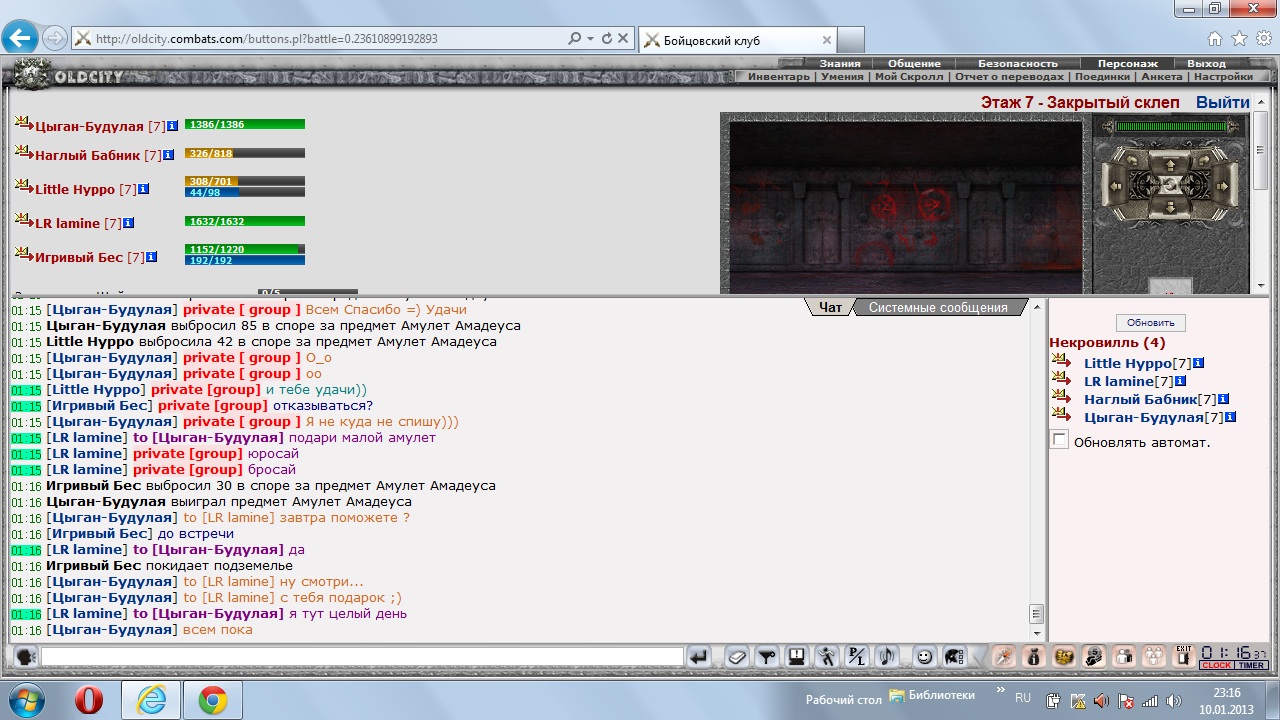This screenshot has height=720, width=1280.
Task: Open info icon next to Игривый Бес in party list
Action: pos(151,257)
